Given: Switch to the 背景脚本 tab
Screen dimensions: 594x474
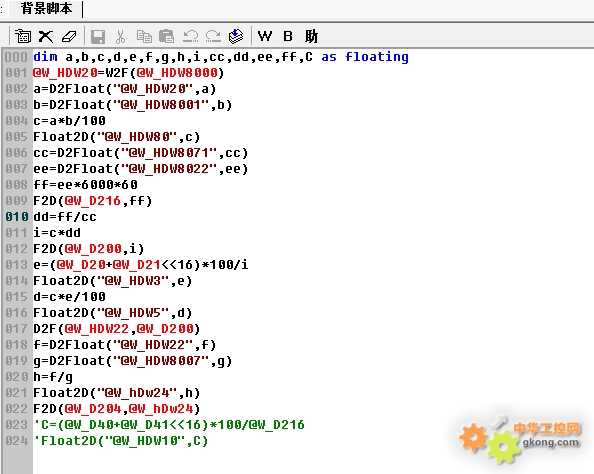Looking at the screenshot, I should (46, 8).
